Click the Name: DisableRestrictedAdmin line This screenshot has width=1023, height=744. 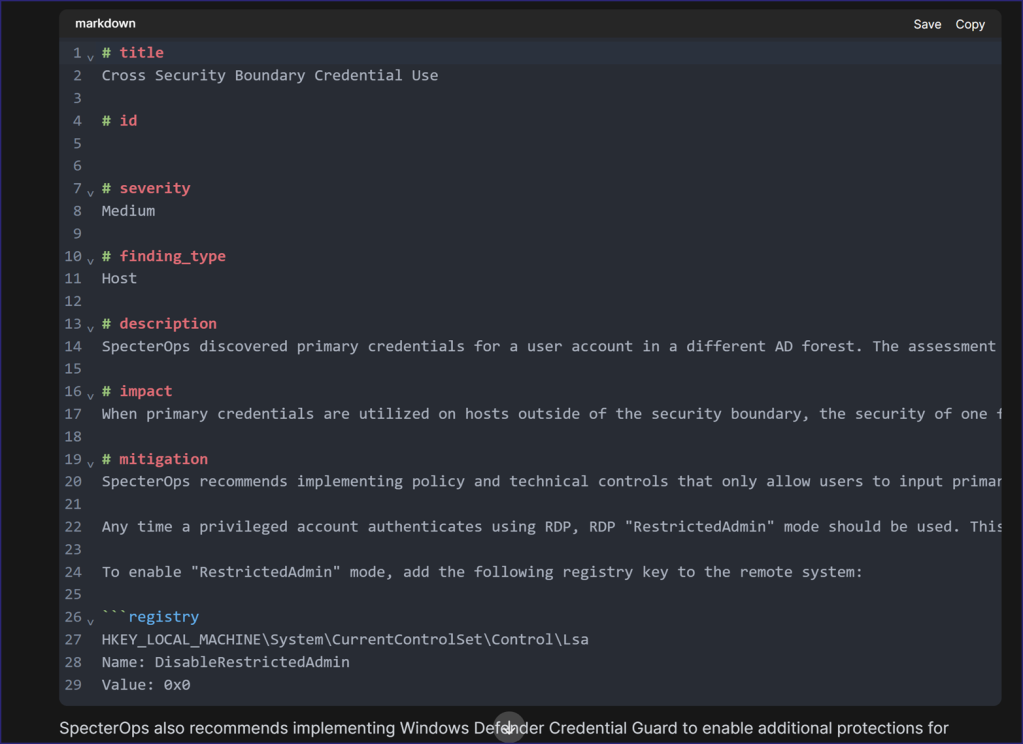[225, 662]
